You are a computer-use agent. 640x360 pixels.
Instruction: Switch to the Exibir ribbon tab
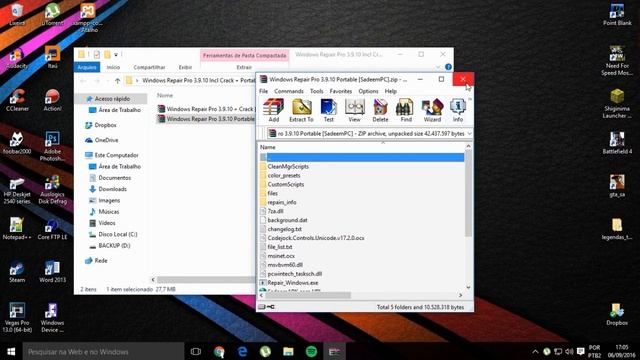coord(185,67)
